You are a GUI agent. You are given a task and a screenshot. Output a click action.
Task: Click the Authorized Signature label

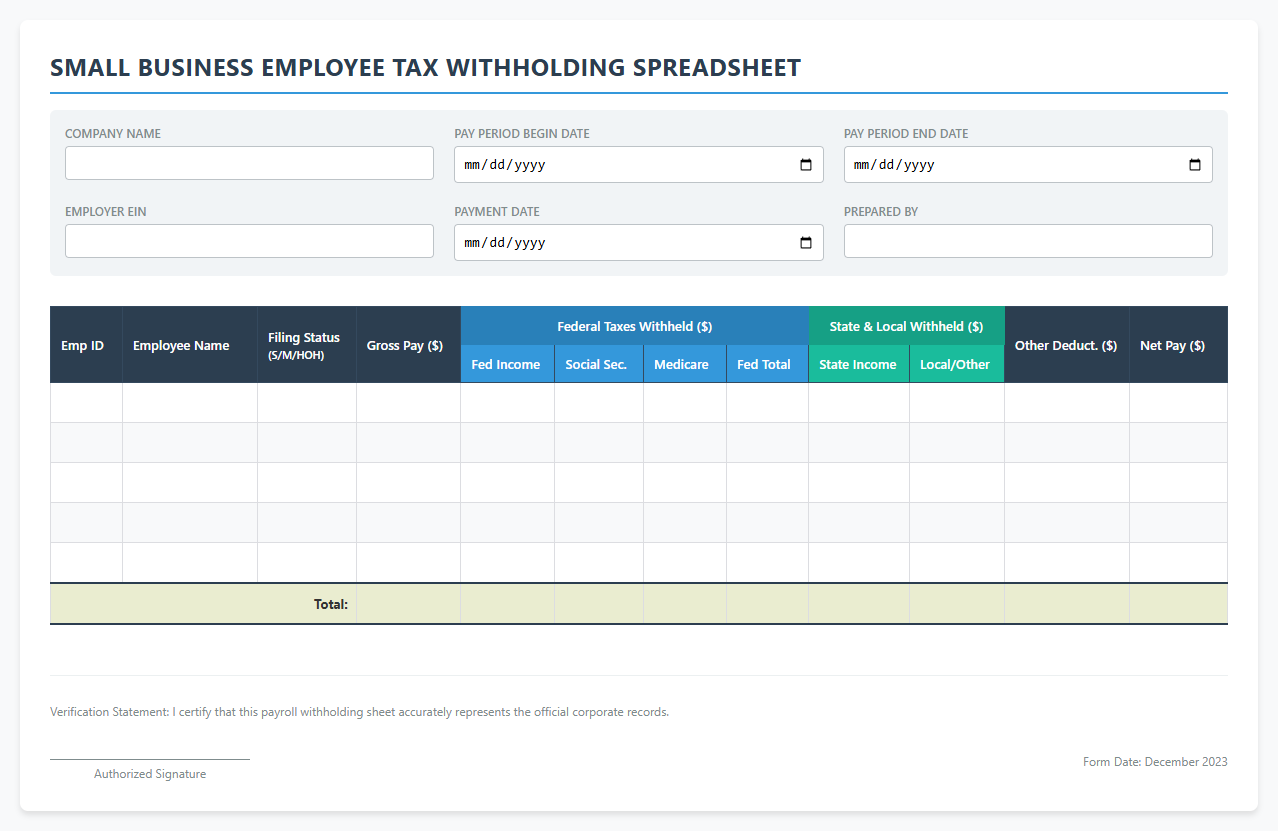150,774
